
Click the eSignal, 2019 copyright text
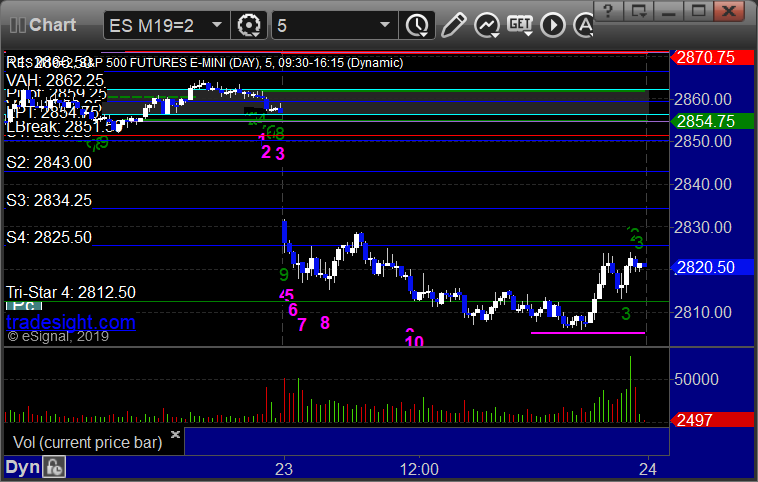(x=58, y=336)
